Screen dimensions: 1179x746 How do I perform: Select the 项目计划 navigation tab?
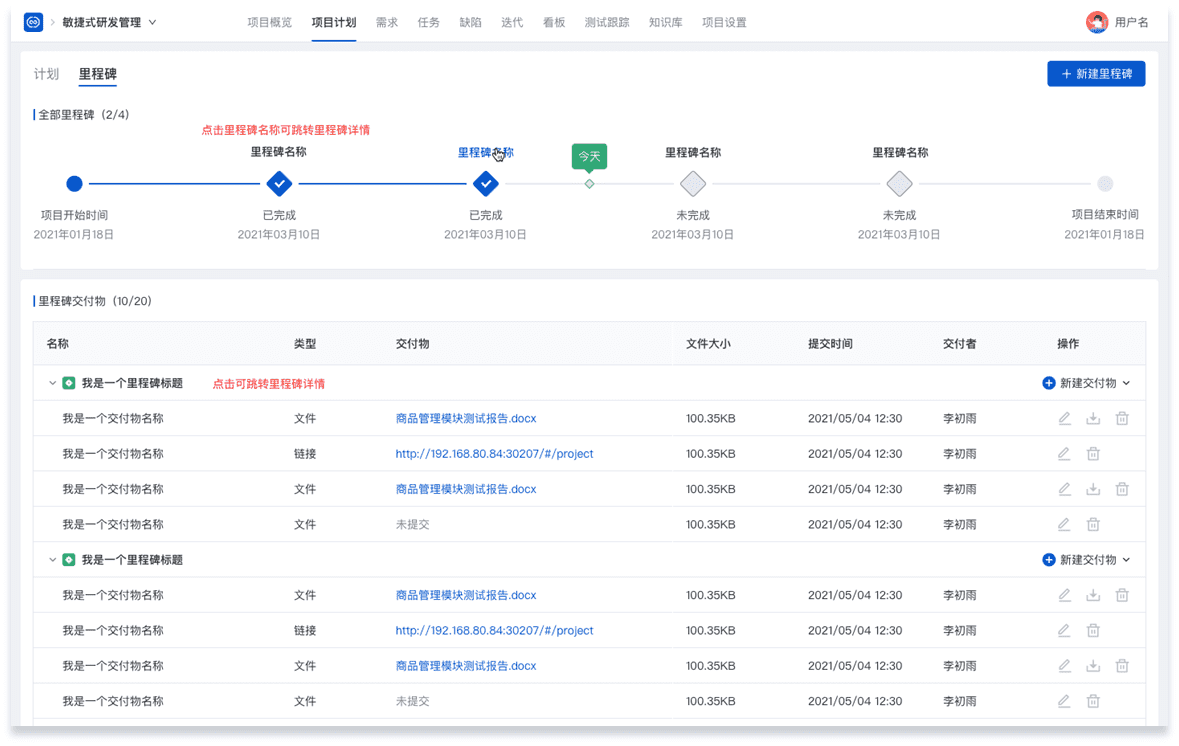click(x=334, y=23)
